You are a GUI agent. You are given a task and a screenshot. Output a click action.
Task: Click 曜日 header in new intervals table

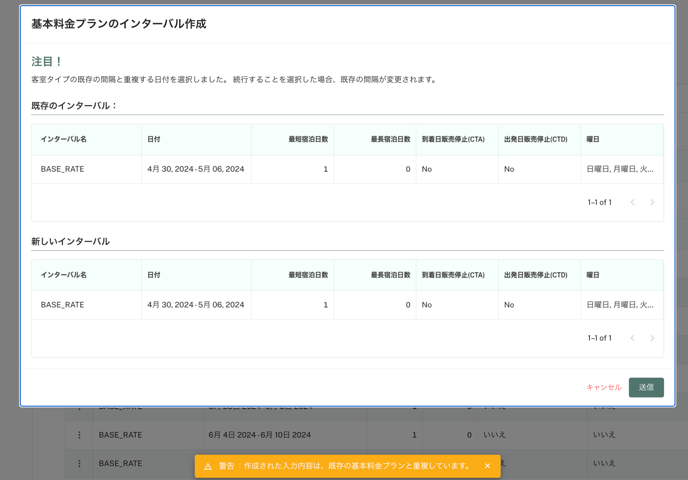[x=593, y=275]
